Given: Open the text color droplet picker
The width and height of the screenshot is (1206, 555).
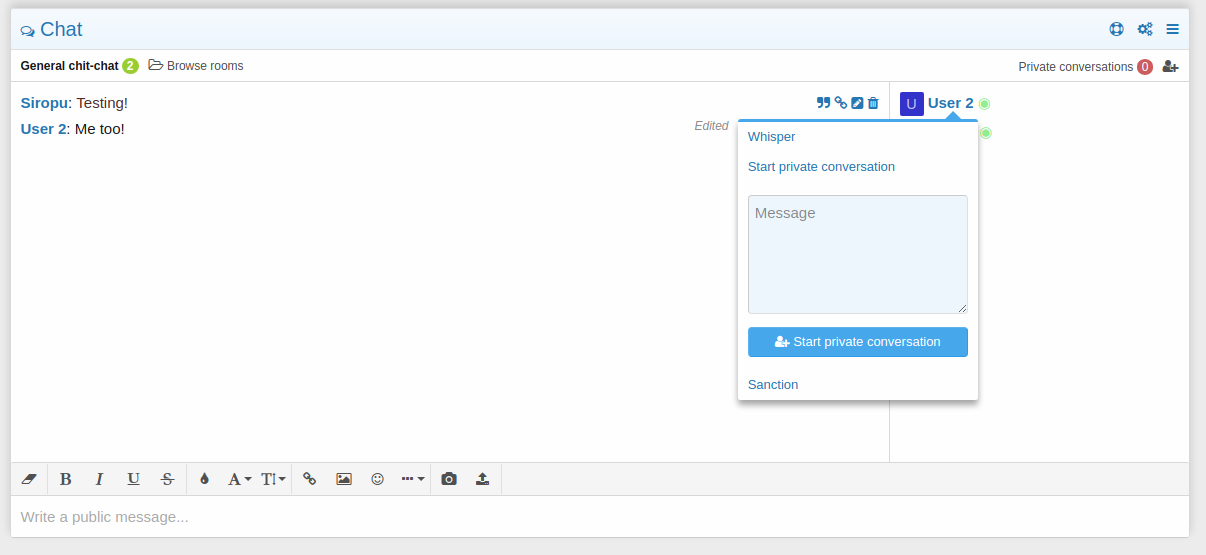Looking at the screenshot, I should [x=205, y=479].
